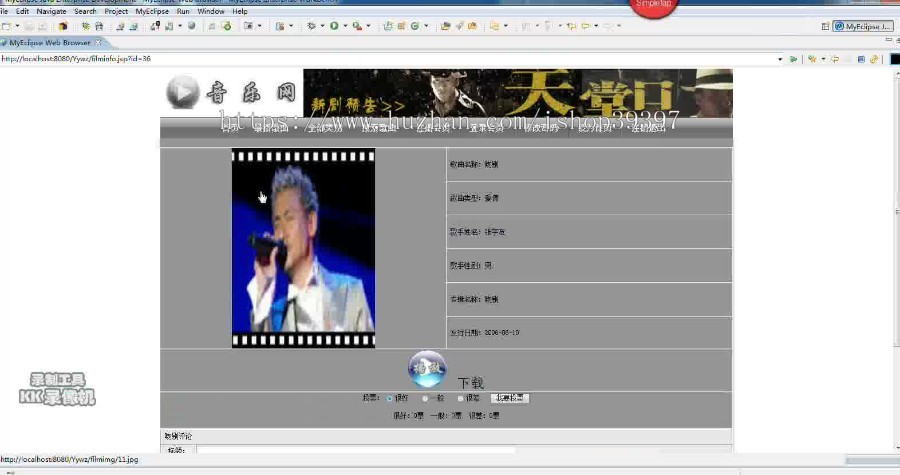Click the status bar filmimg/11.jpg URL text

(x=69, y=460)
